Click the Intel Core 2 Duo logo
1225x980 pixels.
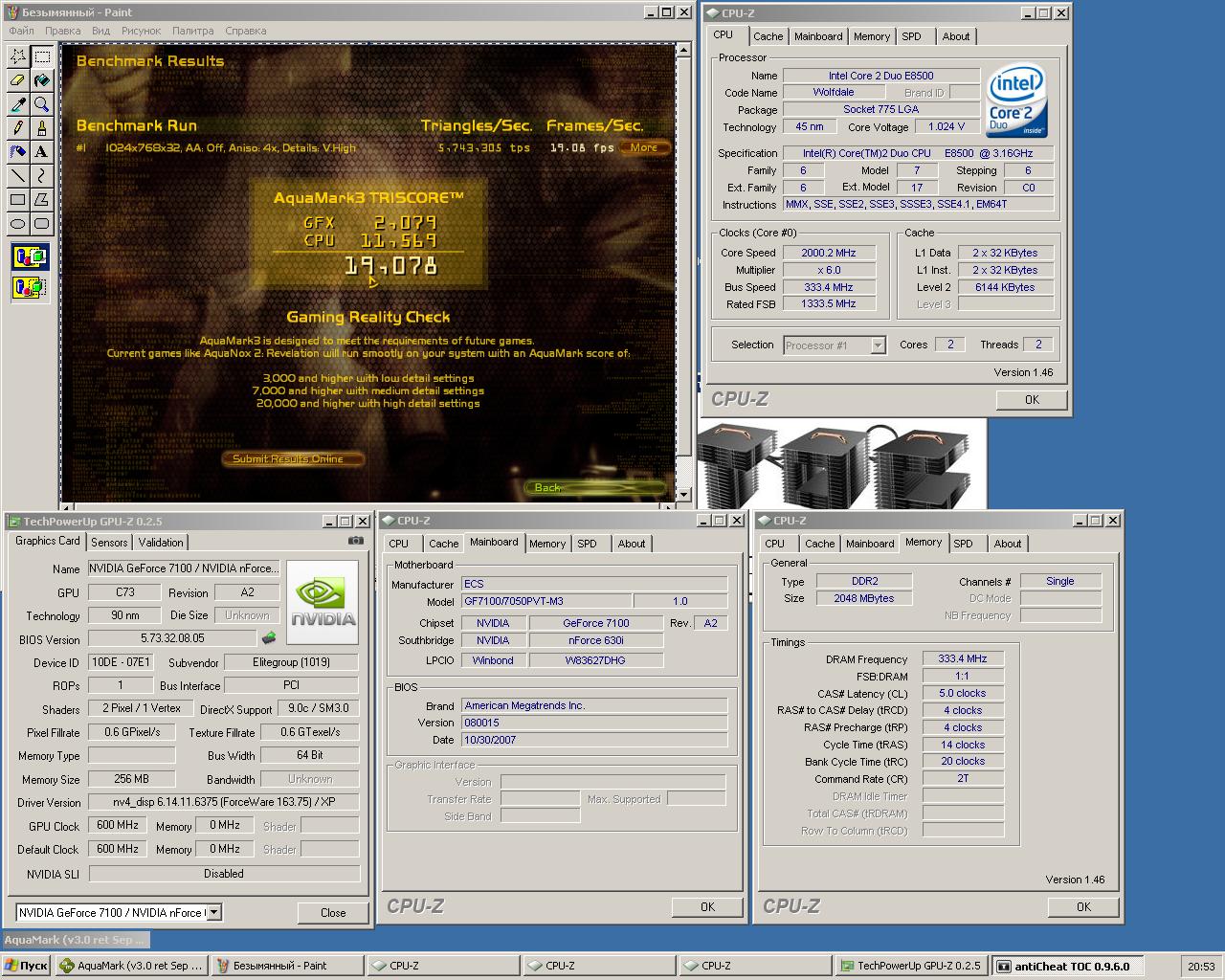(x=1016, y=101)
